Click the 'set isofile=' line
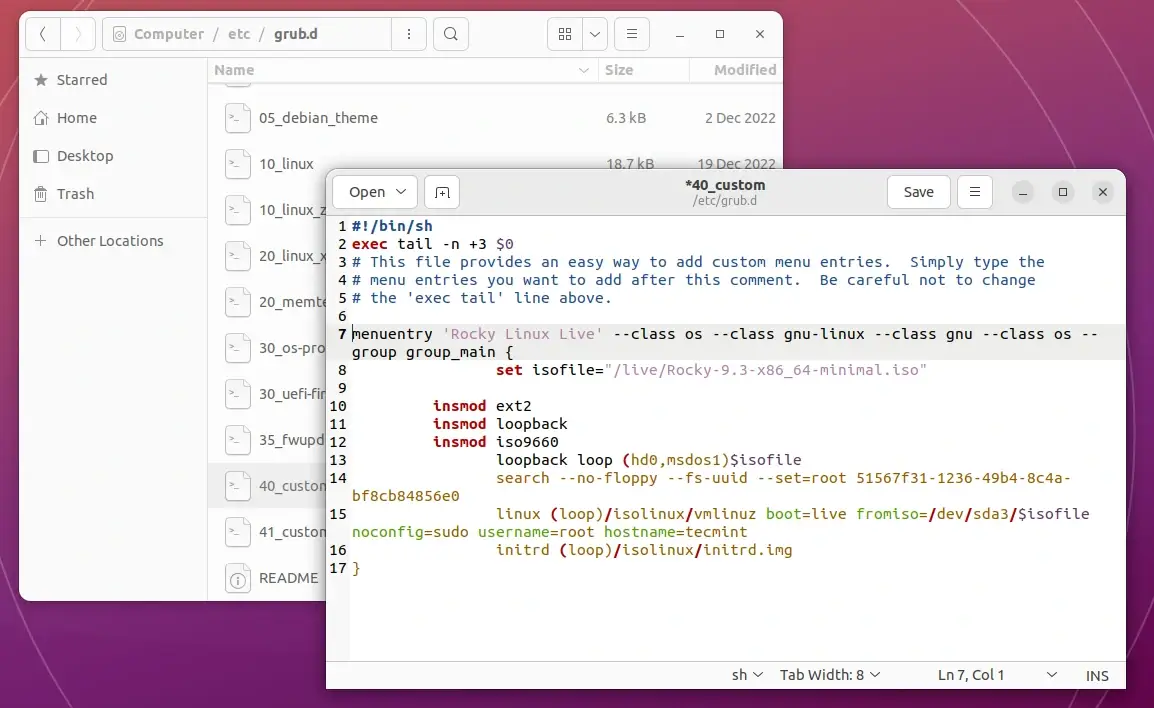 [711, 369]
